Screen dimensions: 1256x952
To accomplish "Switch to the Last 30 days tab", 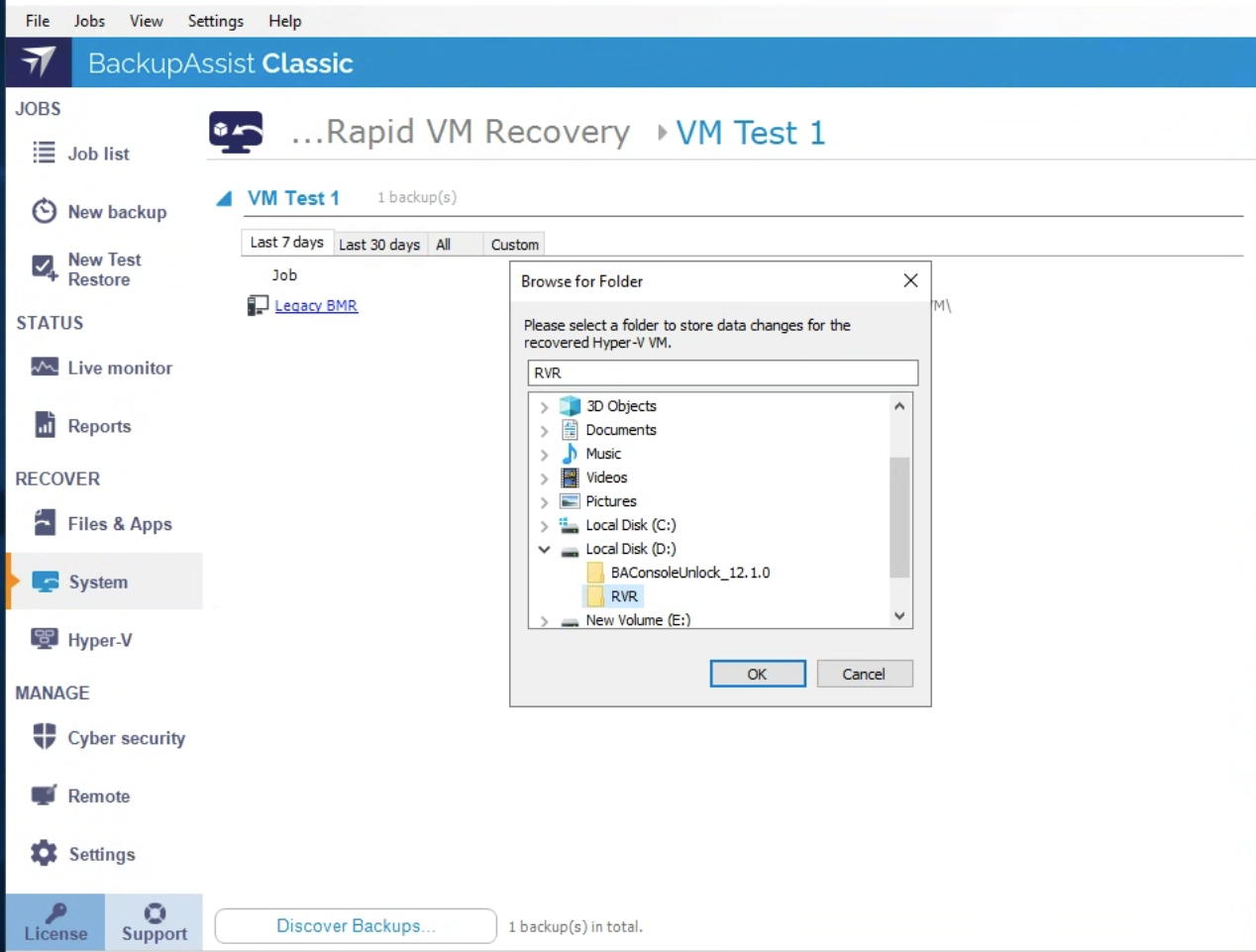I will (x=378, y=245).
